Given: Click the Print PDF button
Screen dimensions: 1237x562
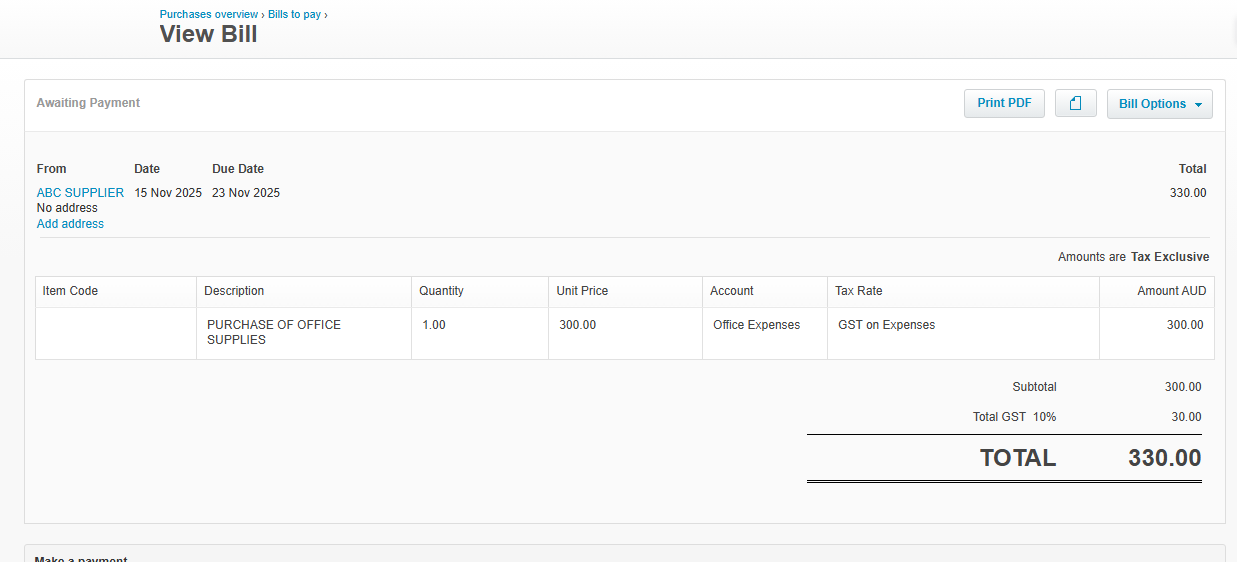Looking at the screenshot, I should 1004,103.
